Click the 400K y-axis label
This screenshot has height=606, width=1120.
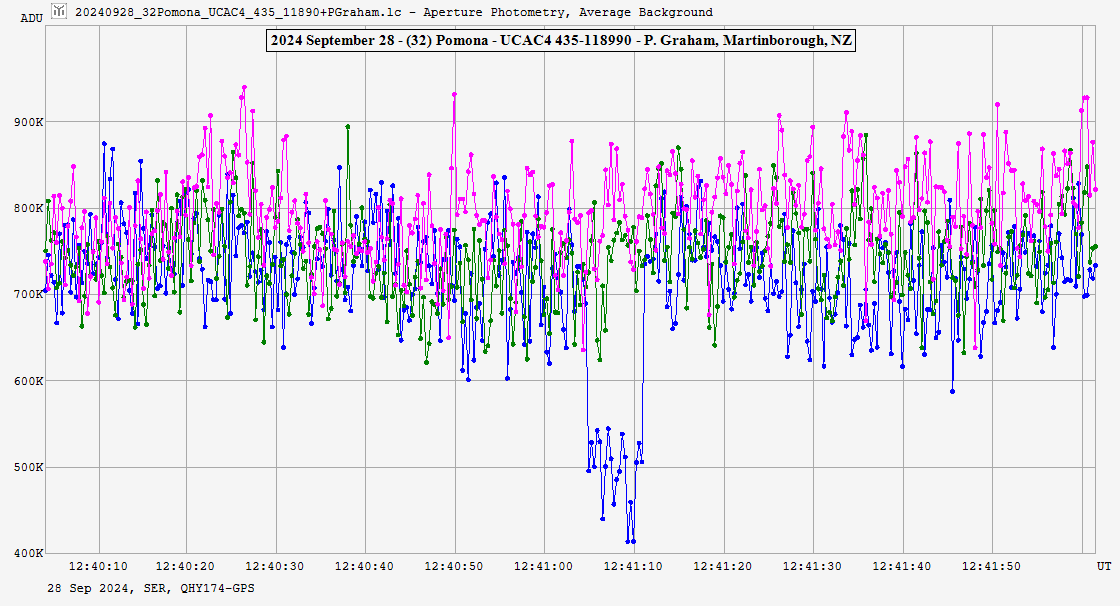click(29, 553)
